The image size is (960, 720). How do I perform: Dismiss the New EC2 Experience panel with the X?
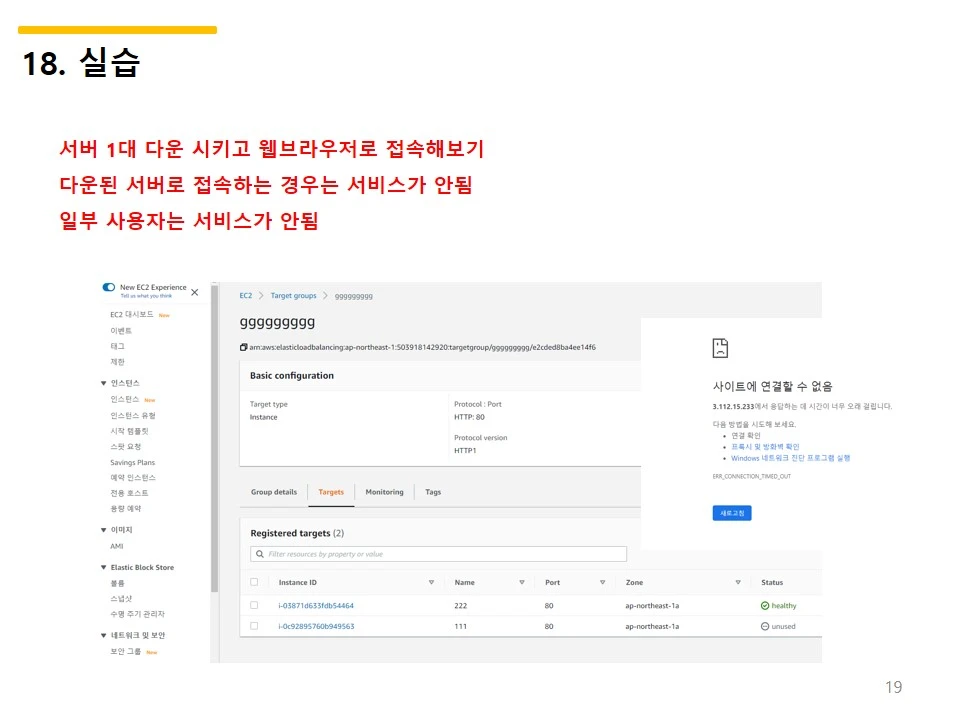pos(194,292)
